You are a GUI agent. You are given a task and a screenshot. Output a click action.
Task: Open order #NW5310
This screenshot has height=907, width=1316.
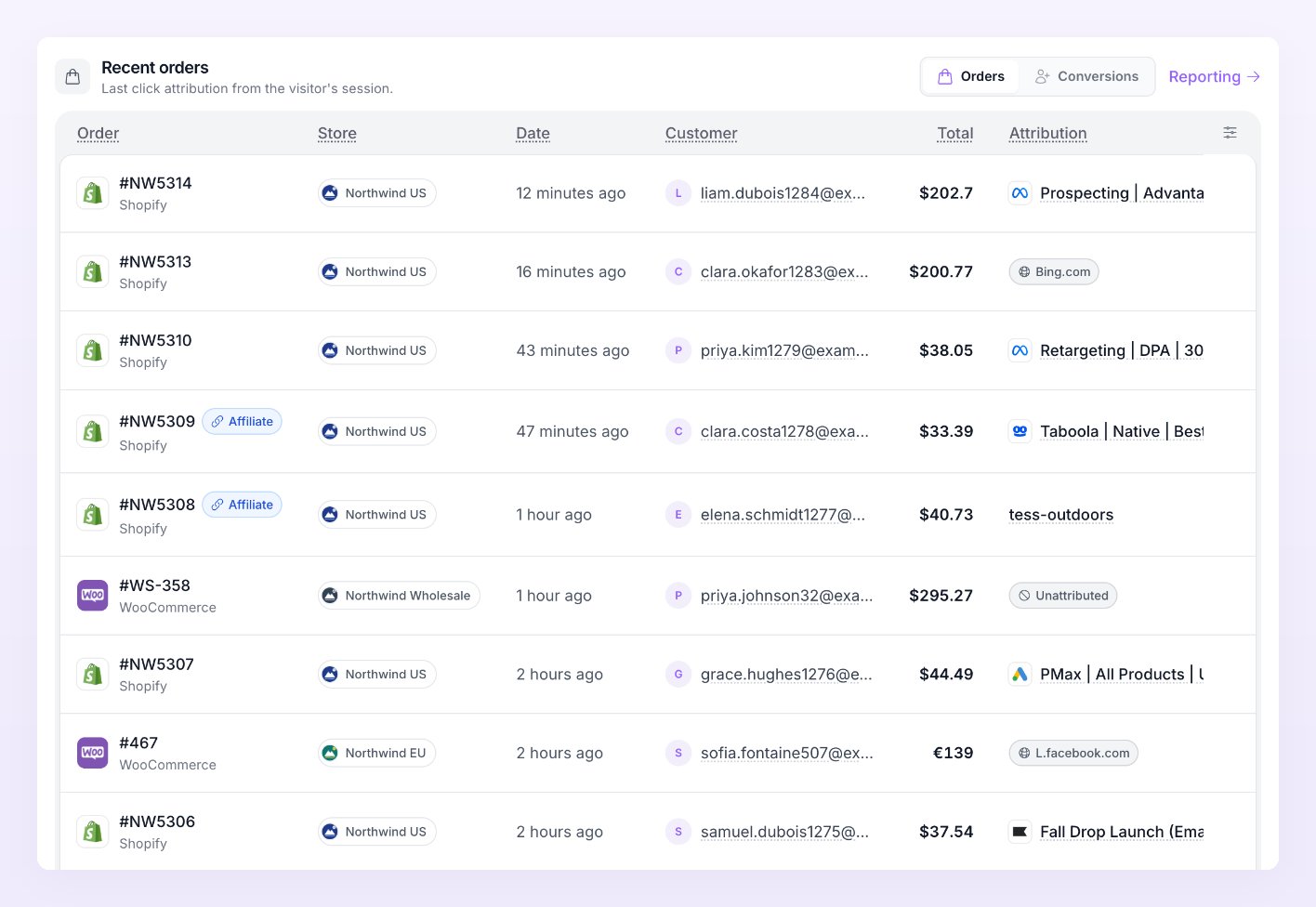155,340
